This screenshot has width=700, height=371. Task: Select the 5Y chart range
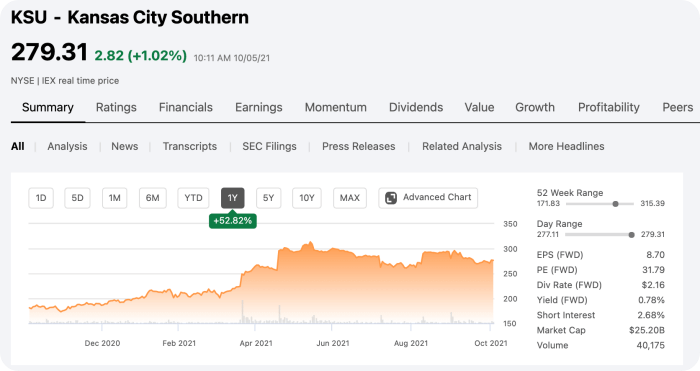click(x=268, y=198)
